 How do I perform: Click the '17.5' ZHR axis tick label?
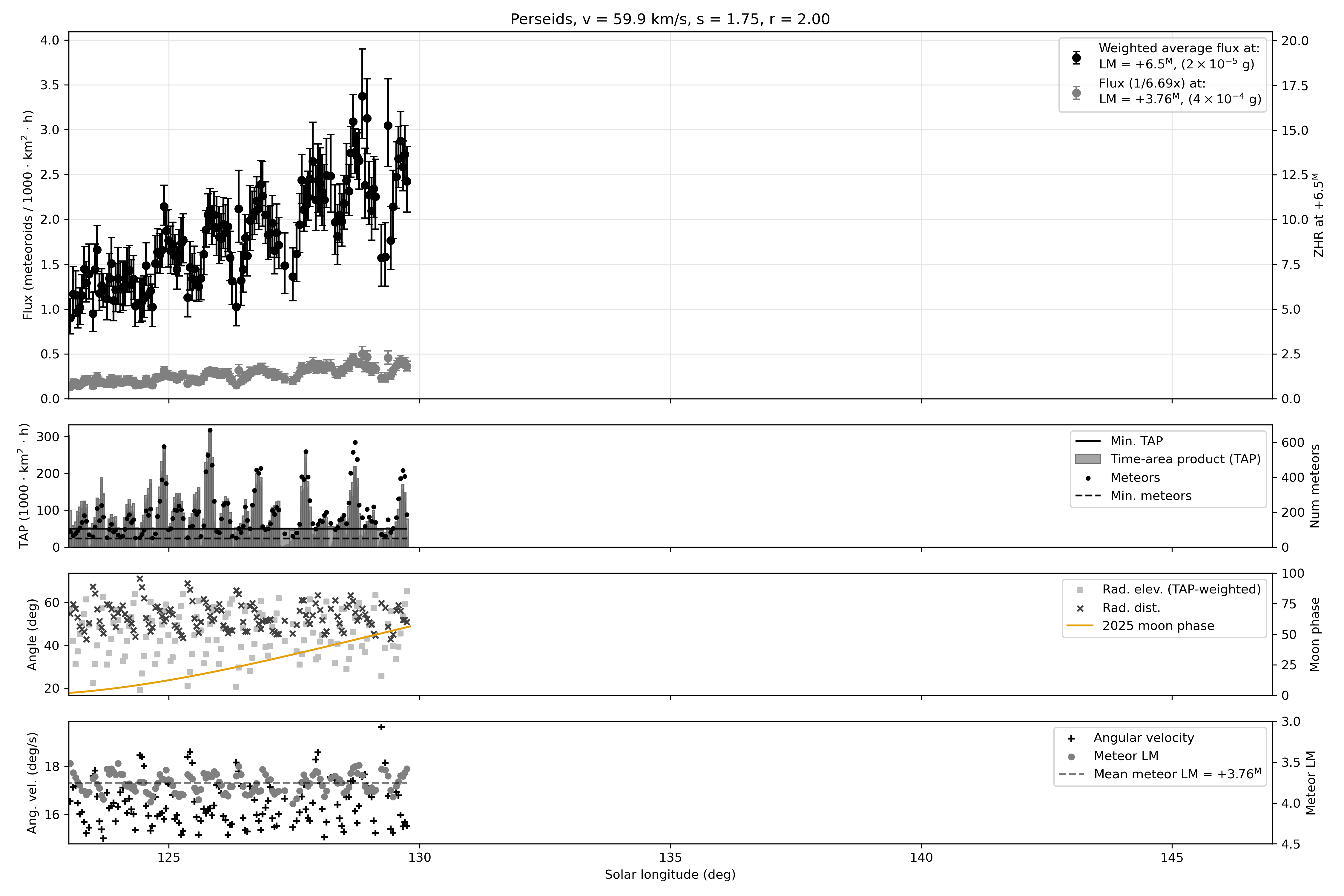tap(1295, 86)
